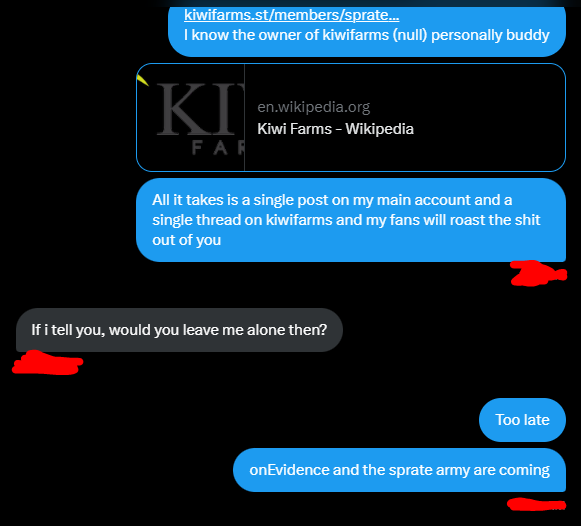Screen dimensions: 581x526
Task: Open the kiwifarms.st/members/sprate link
Action: coord(292,15)
